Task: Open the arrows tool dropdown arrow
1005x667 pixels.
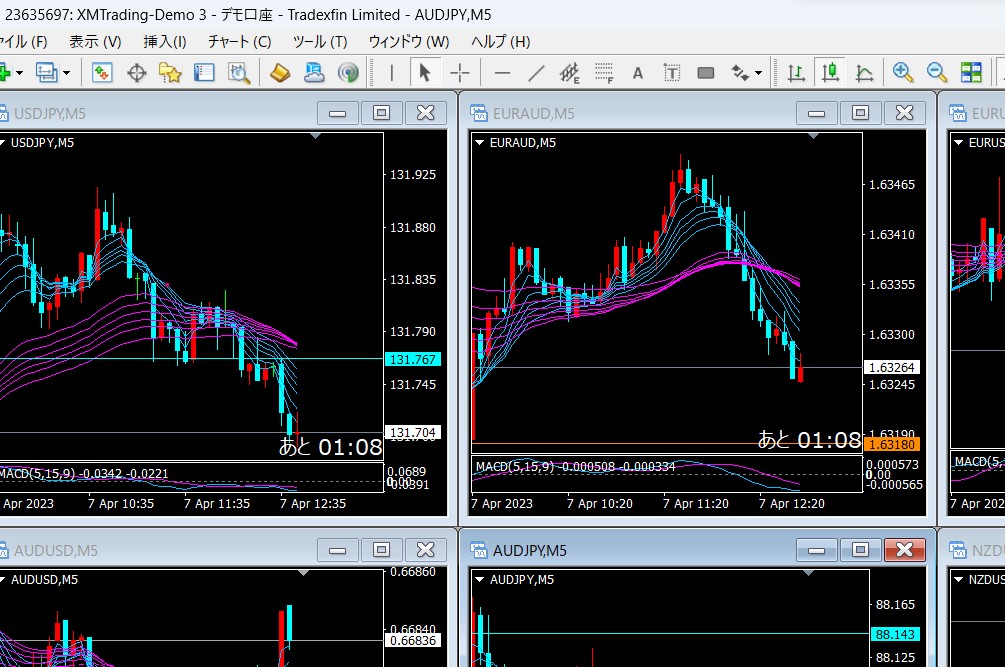Action: point(758,73)
